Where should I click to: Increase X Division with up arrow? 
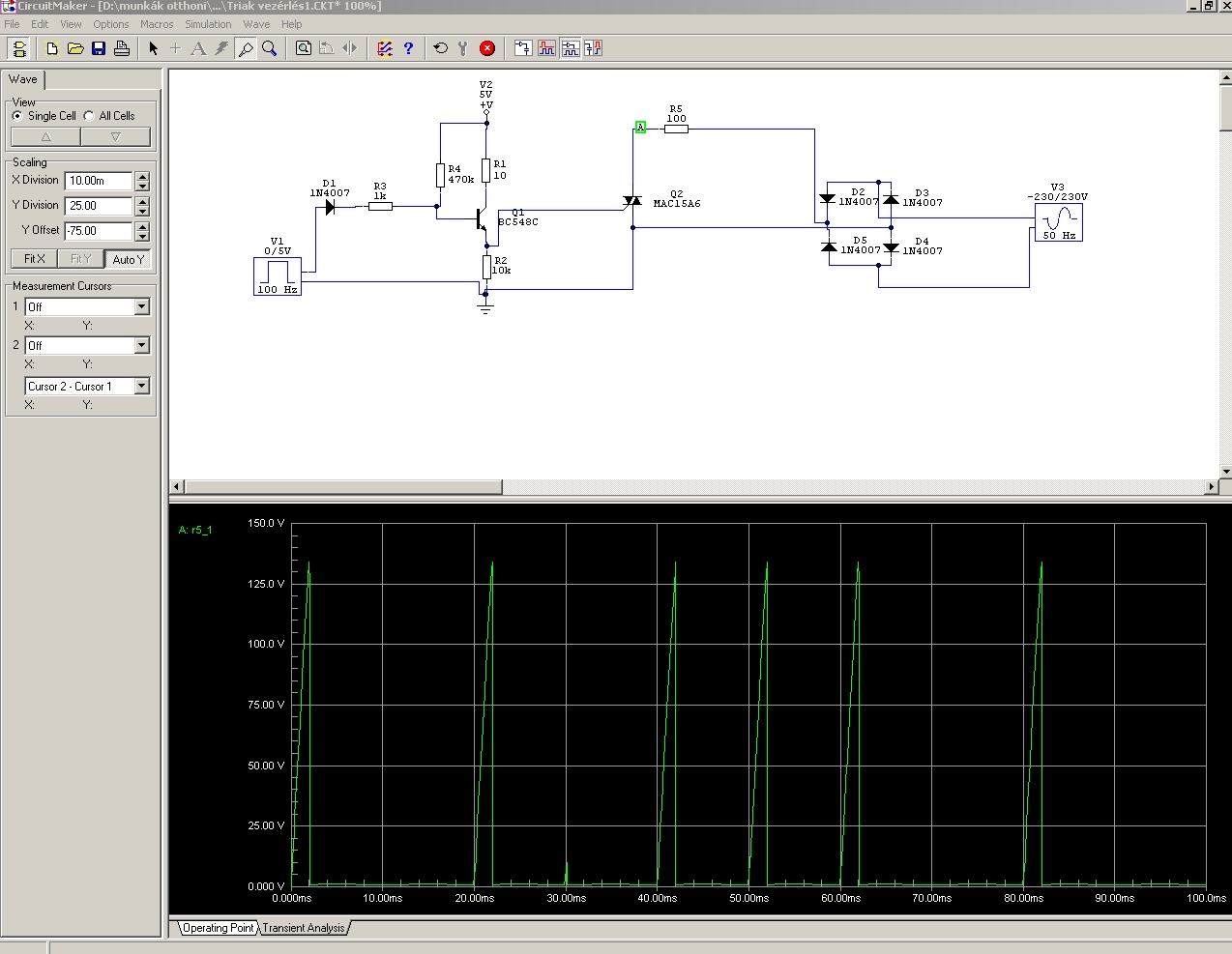click(143, 176)
